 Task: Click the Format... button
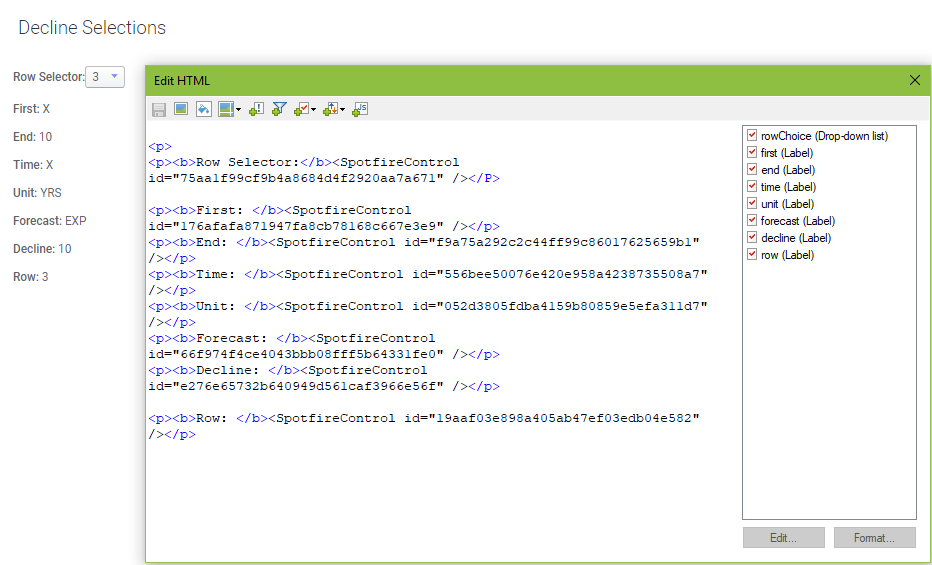tap(874, 538)
